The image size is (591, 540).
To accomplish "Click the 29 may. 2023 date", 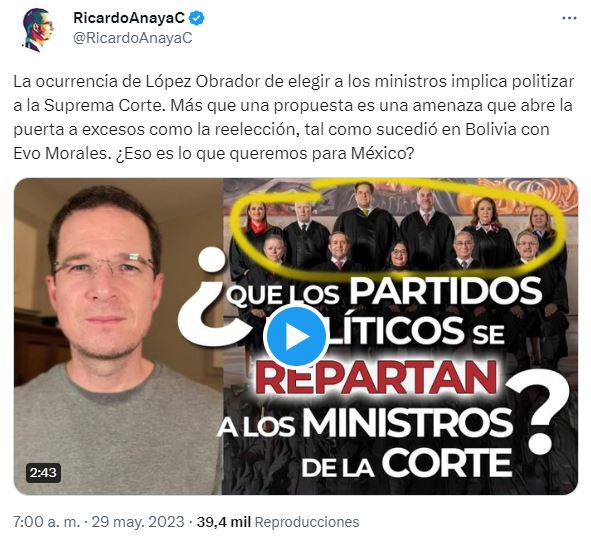I will pos(138,522).
